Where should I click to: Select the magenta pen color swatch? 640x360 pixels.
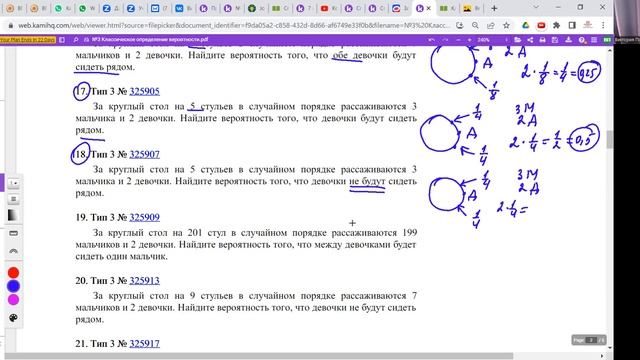coord(13,300)
